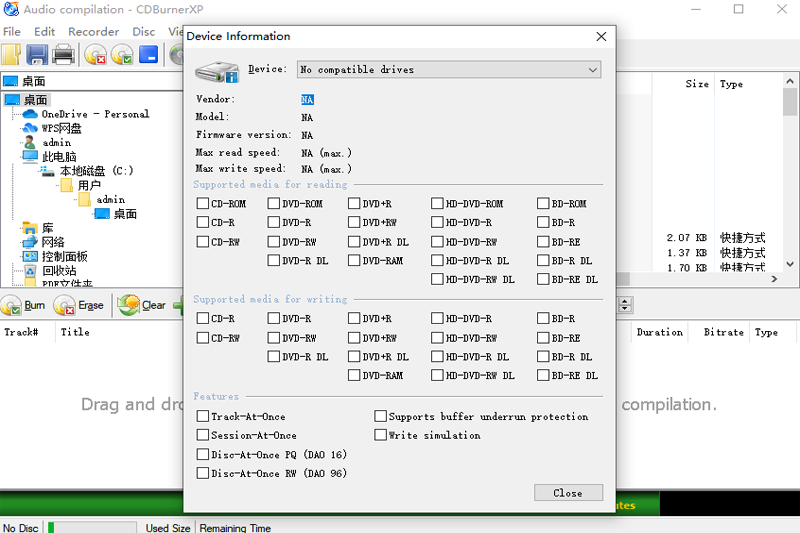This screenshot has height=533, width=800.
Task: Click the Burn disc icon
Action: pos(11,306)
